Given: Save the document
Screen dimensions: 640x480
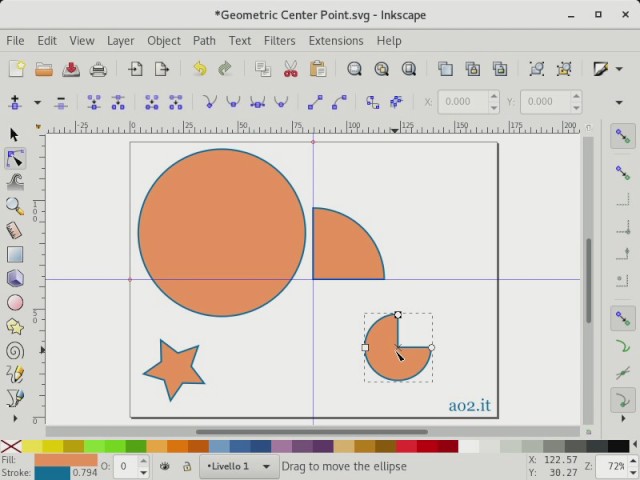Looking at the screenshot, I should click(71, 69).
